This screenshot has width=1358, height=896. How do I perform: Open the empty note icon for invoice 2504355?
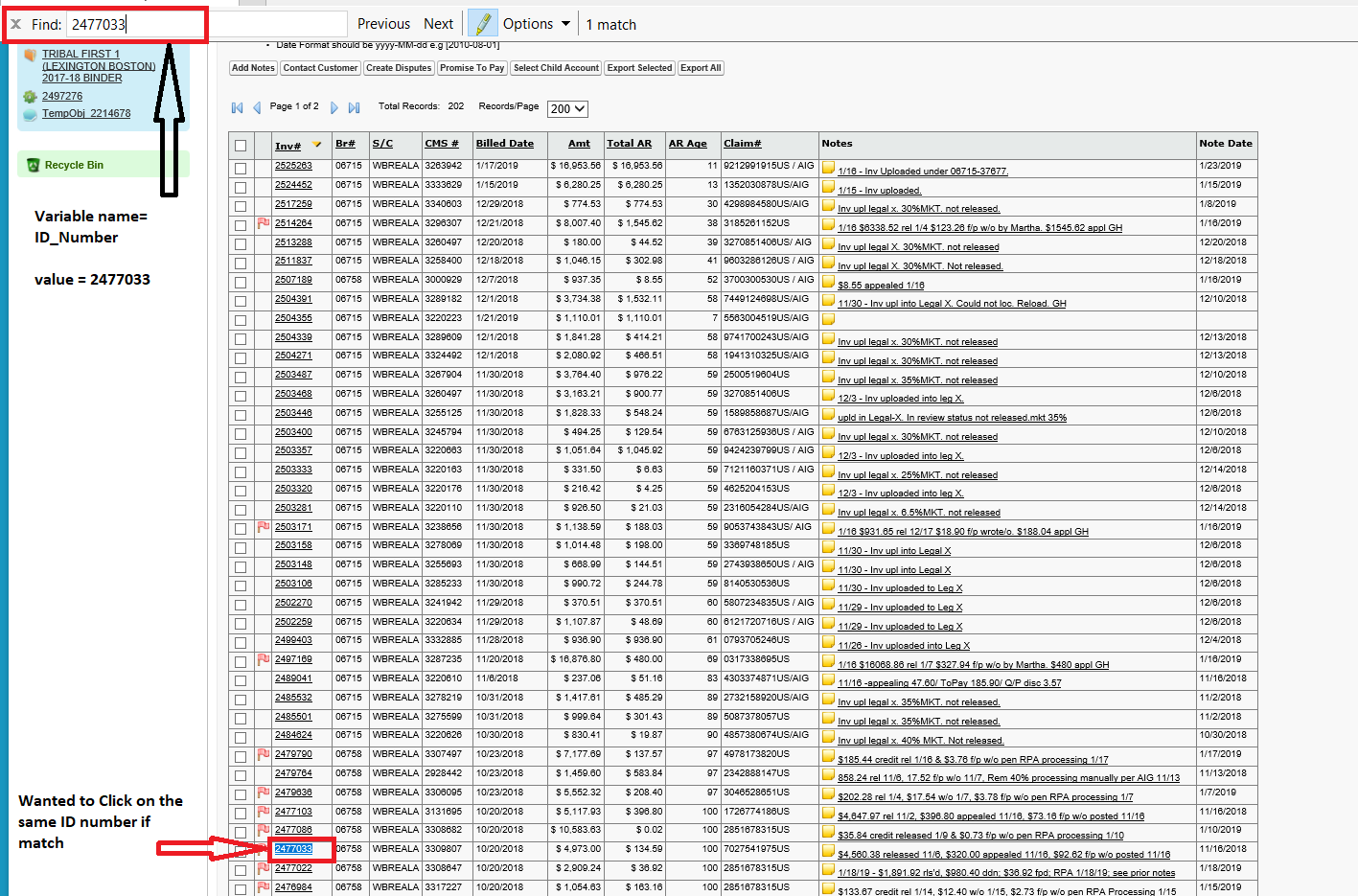click(828, 319)
